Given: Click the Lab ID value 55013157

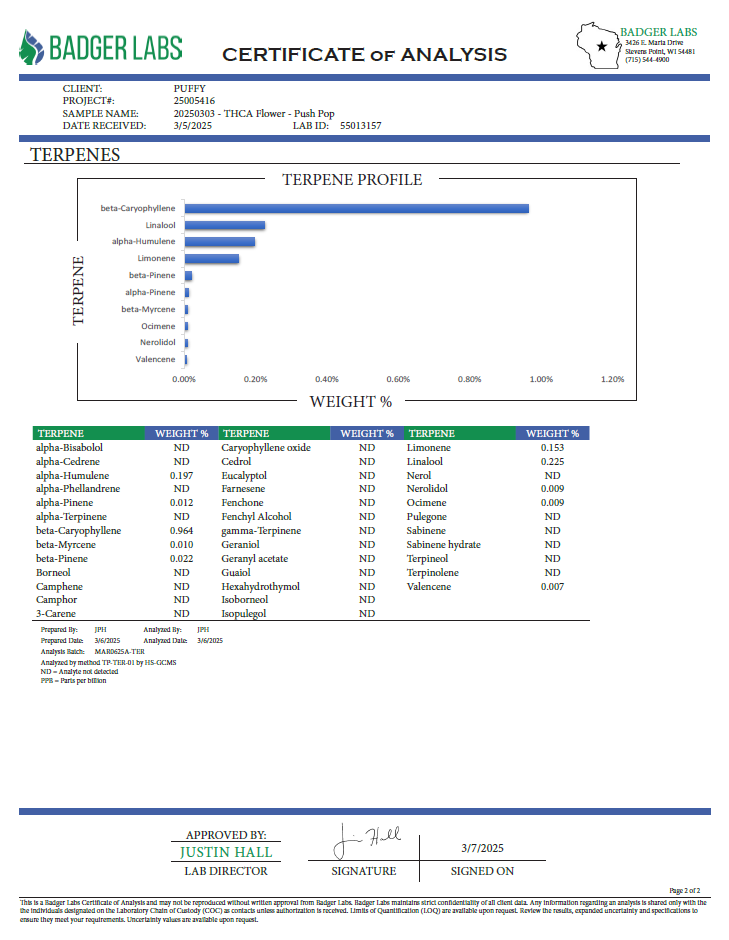Looking at the screenshot, I should tap(361, 126).
